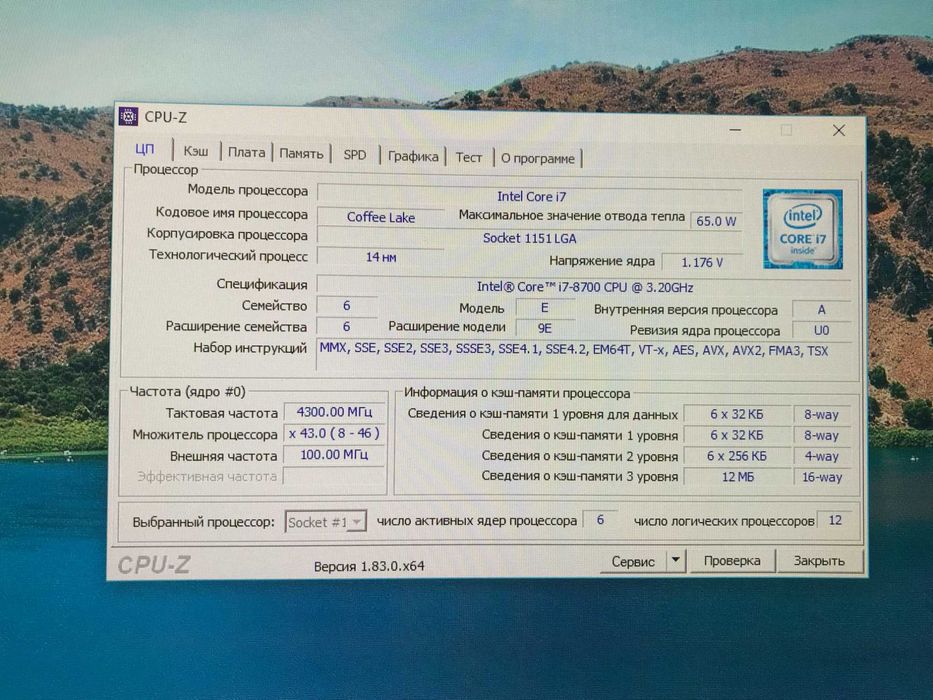933x700 pixels.
Task: Close the CPU-Z window with X
Action: tap(839, 130)
